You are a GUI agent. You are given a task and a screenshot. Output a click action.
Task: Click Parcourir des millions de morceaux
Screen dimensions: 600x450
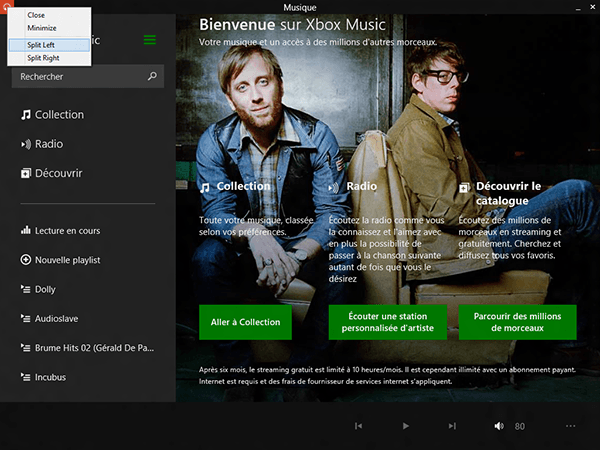click(x=517, y=322)
